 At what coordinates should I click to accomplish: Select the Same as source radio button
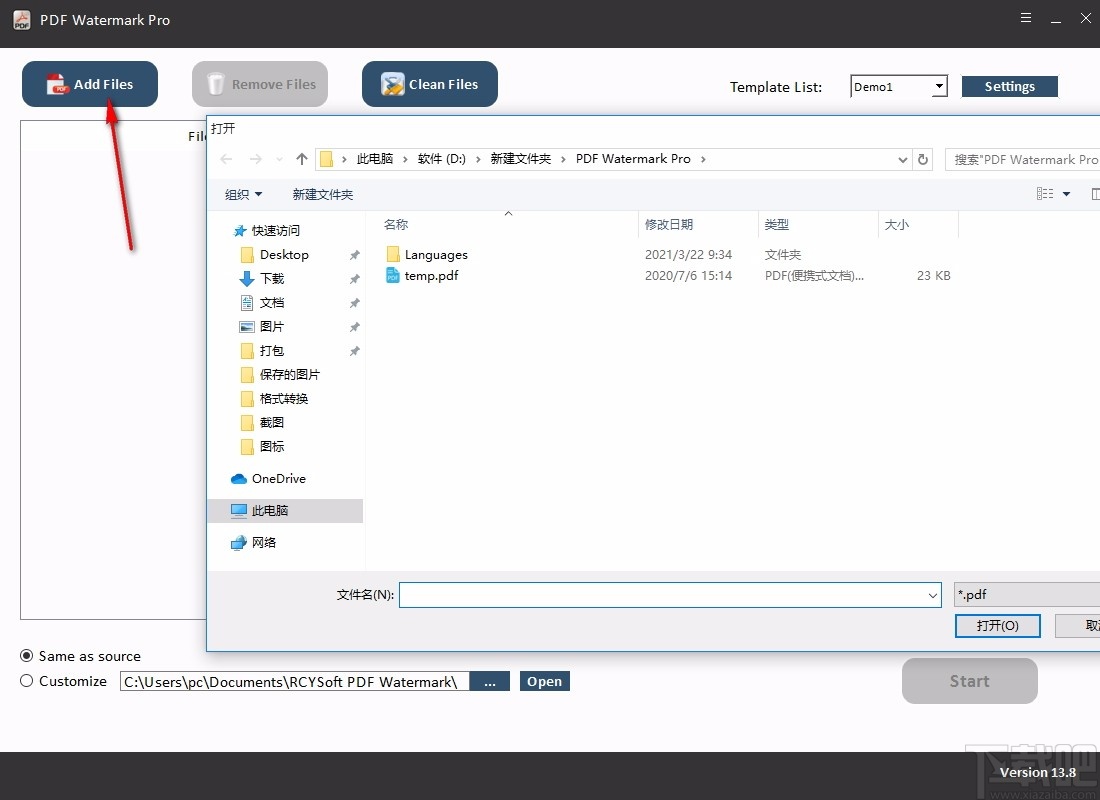[x=26, y=655]
